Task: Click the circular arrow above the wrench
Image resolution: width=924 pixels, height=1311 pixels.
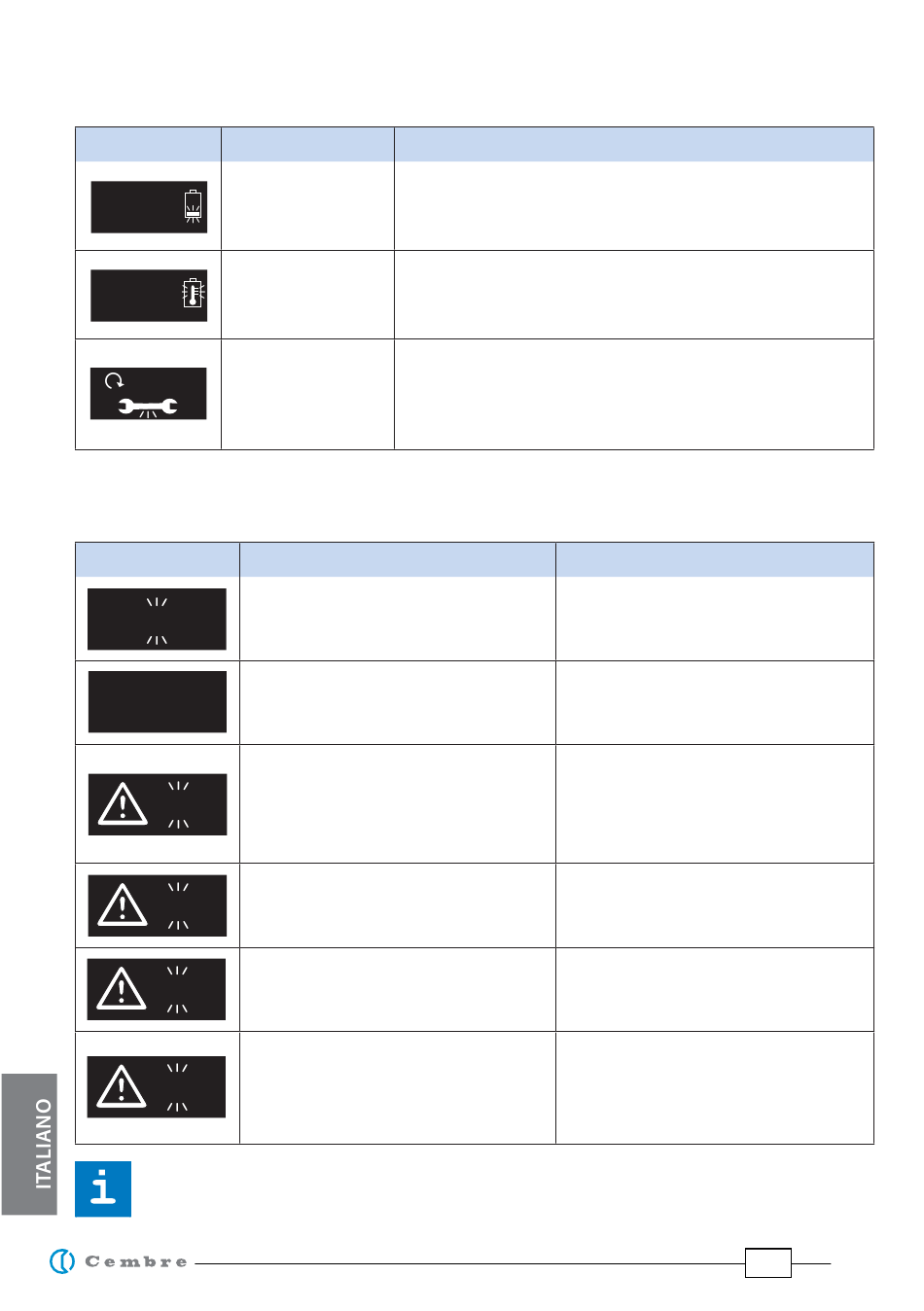Action: (114, 380)
